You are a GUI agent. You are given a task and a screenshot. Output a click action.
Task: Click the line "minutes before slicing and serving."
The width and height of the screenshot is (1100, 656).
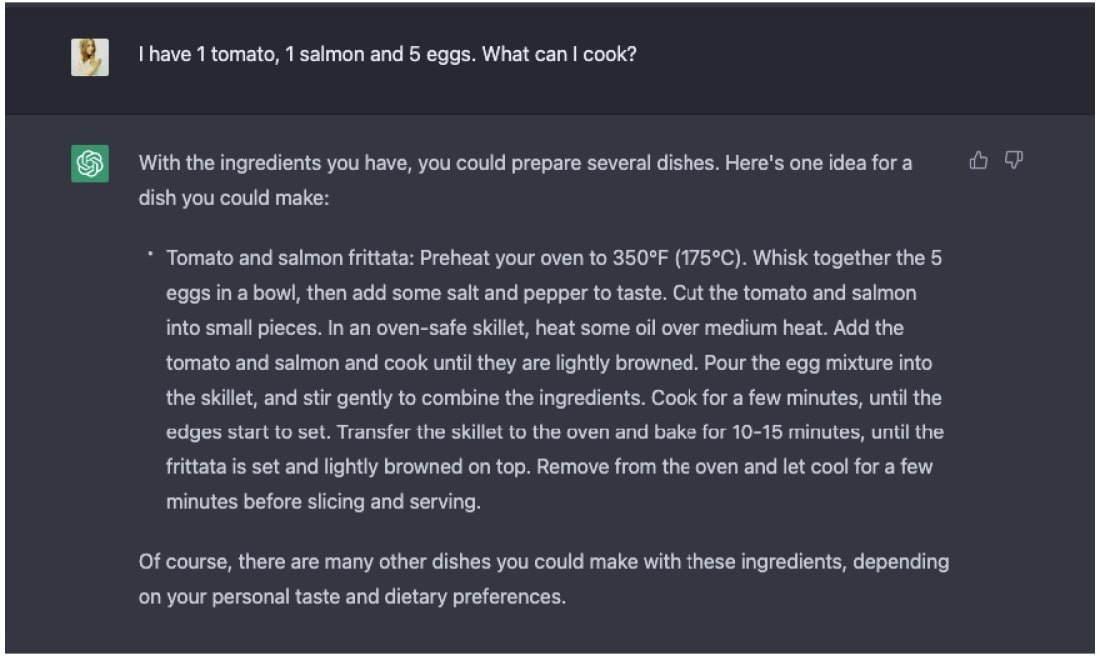pyautogui.click(x=323, y=502)
